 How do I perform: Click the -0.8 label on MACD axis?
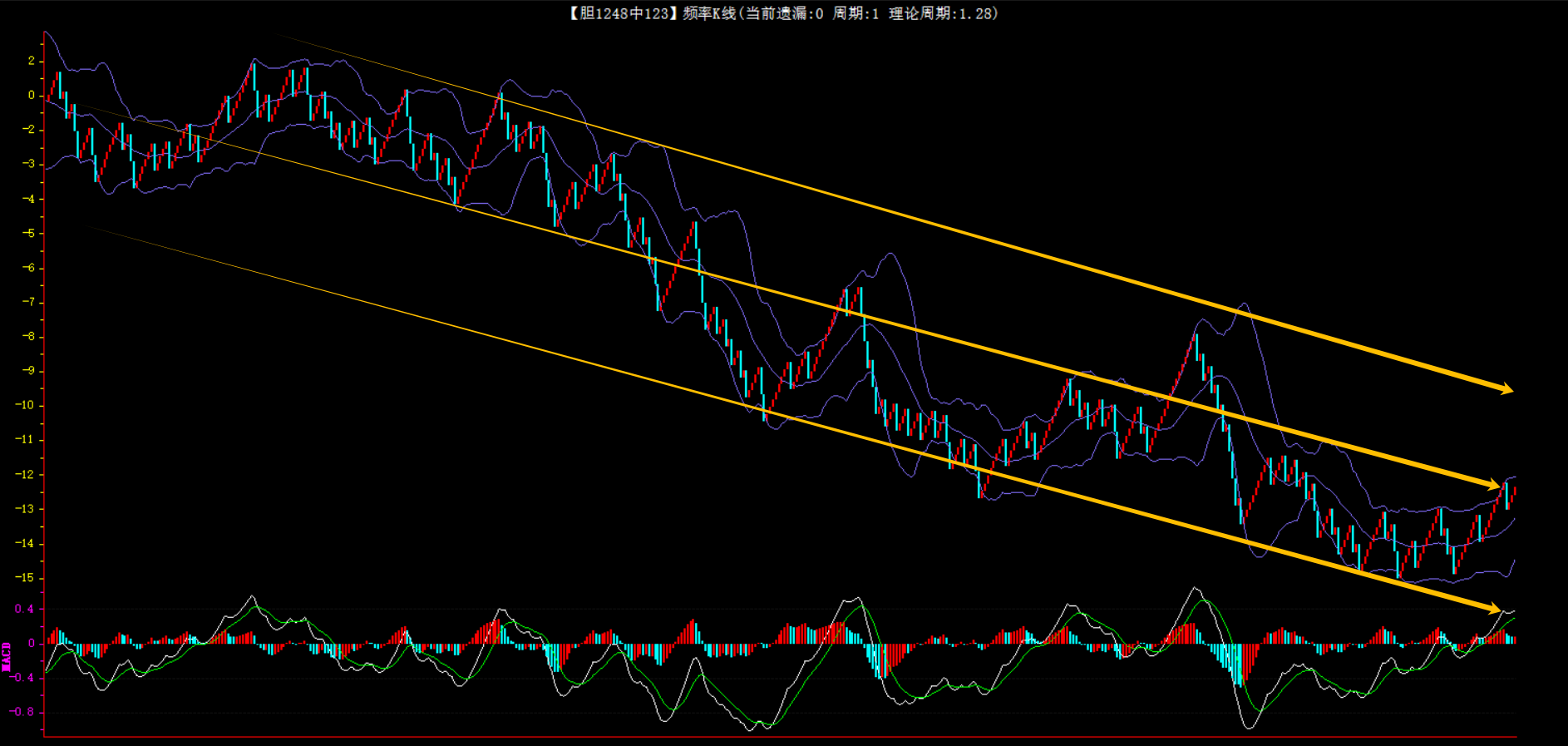(x=22, y=712)
